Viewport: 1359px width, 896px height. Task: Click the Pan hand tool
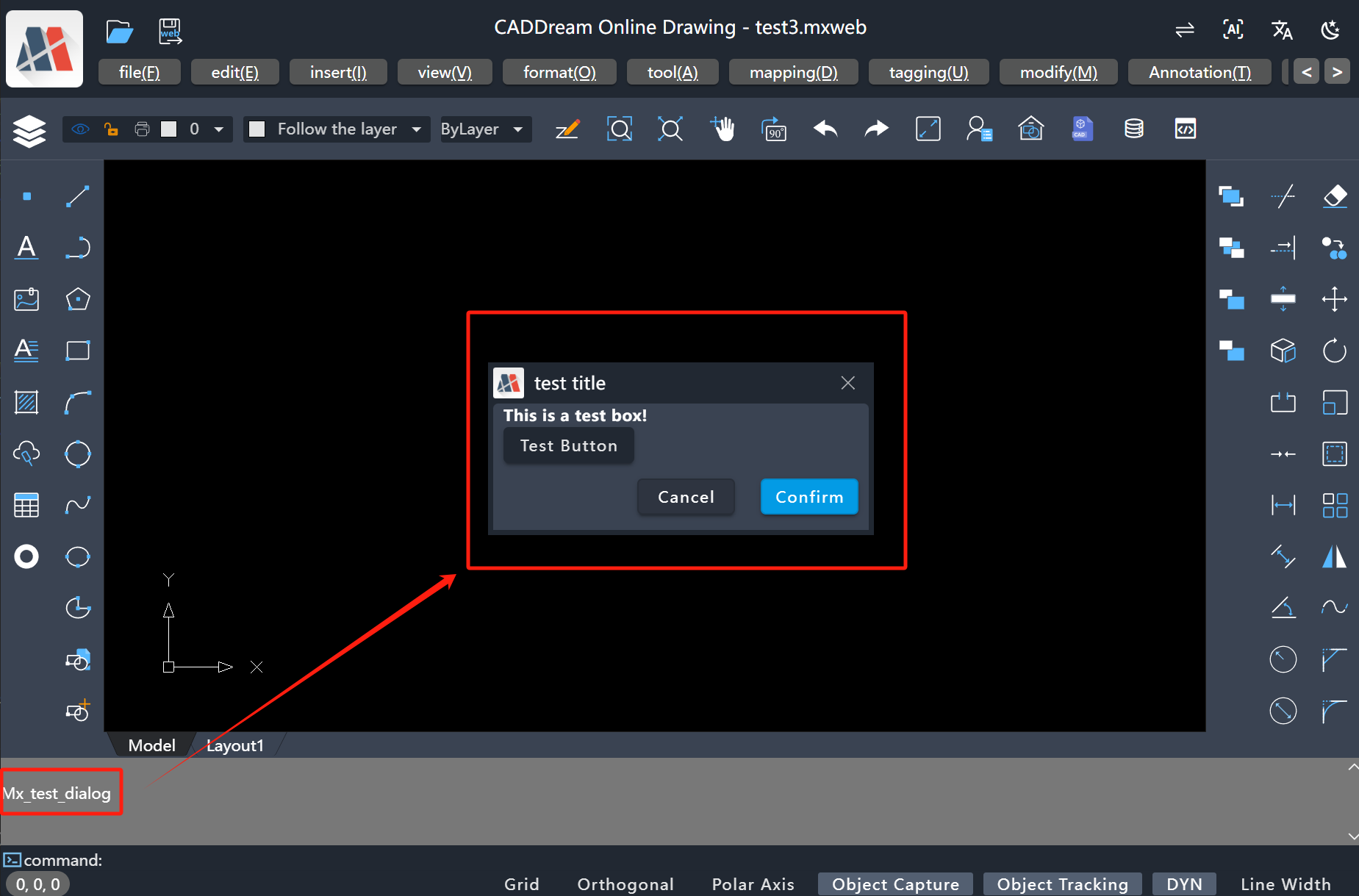pos(722,129)
